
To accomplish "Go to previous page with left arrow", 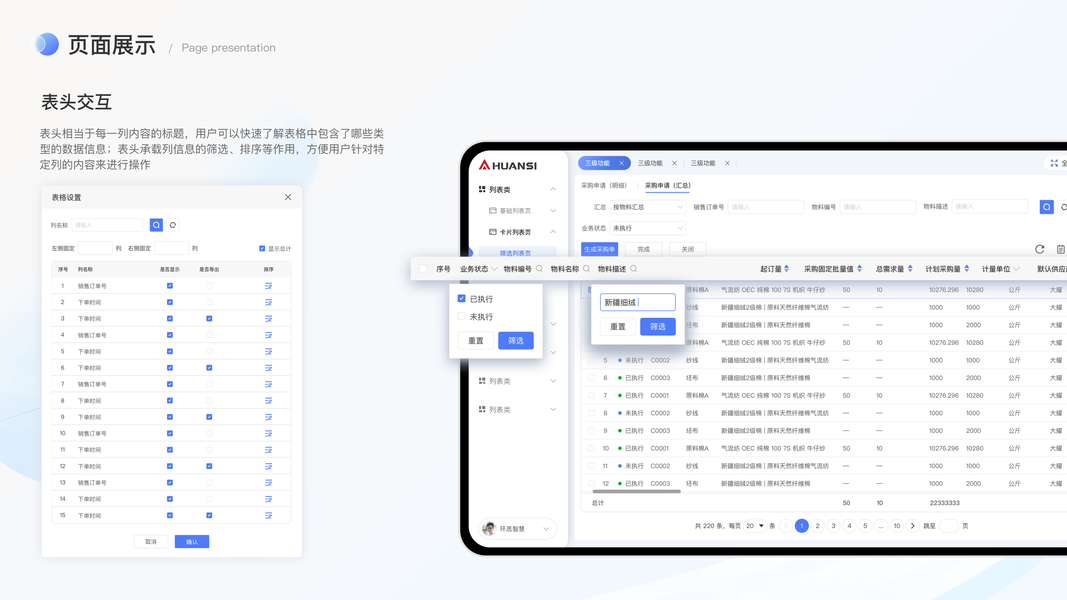I will (x=786, y=526).
